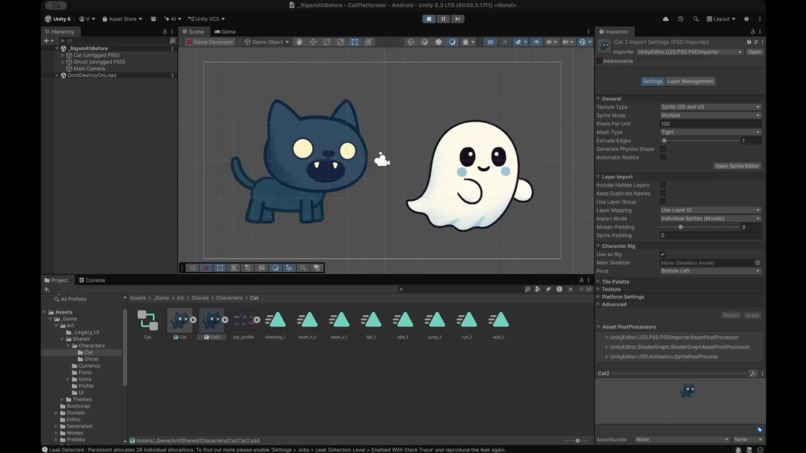Viewport: 806px width, 453px height.
Task: Click the Stop play mode button
Action: point(429,19)
